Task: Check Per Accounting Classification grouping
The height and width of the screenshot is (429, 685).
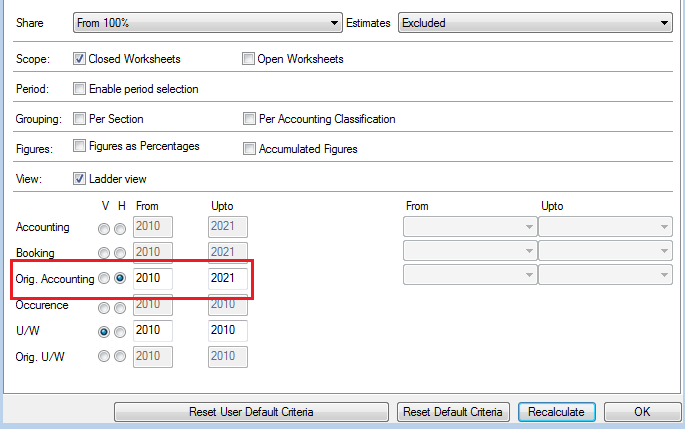Action: pos(249,119)
